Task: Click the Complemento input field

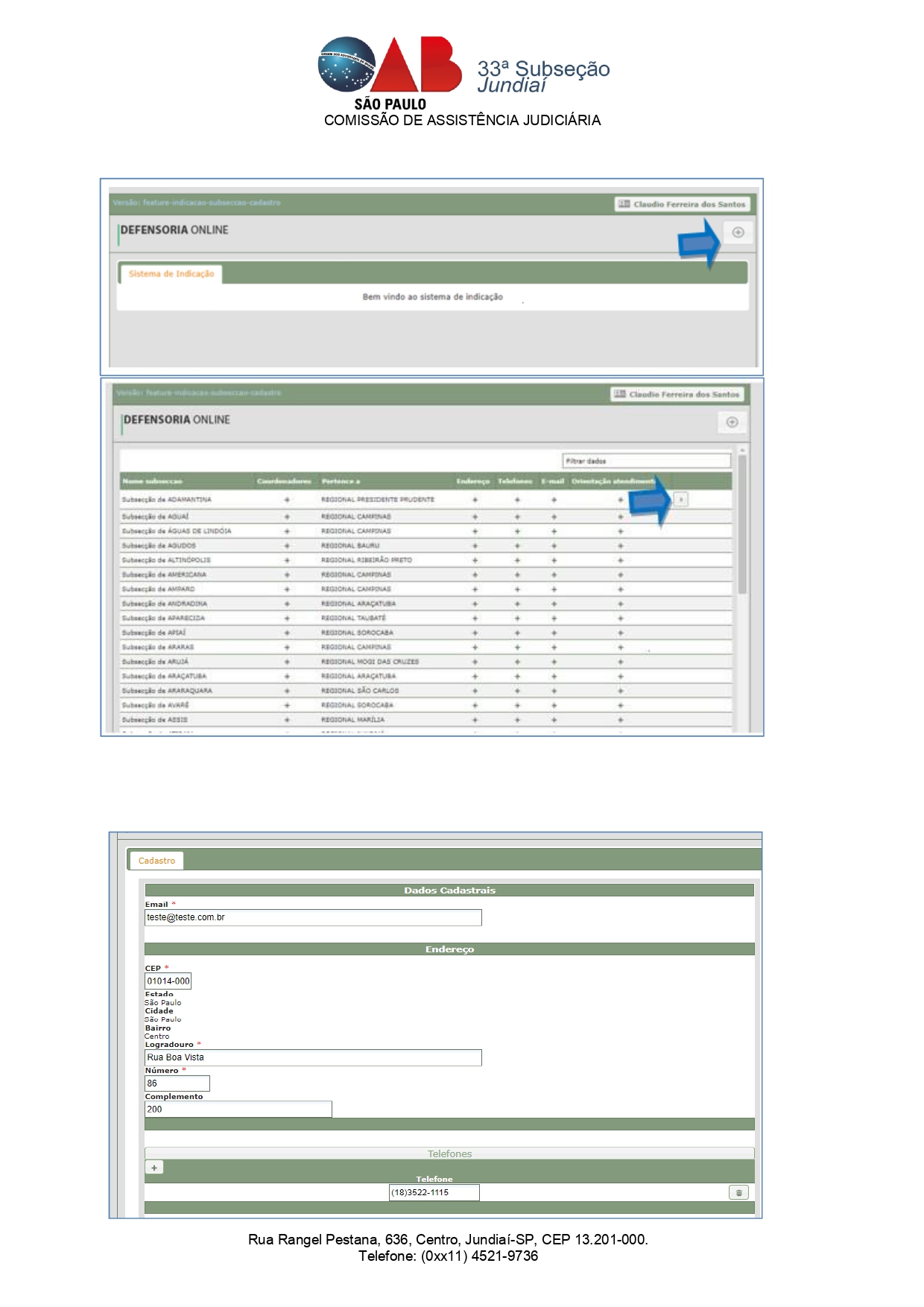Action: click(238, 1110)
